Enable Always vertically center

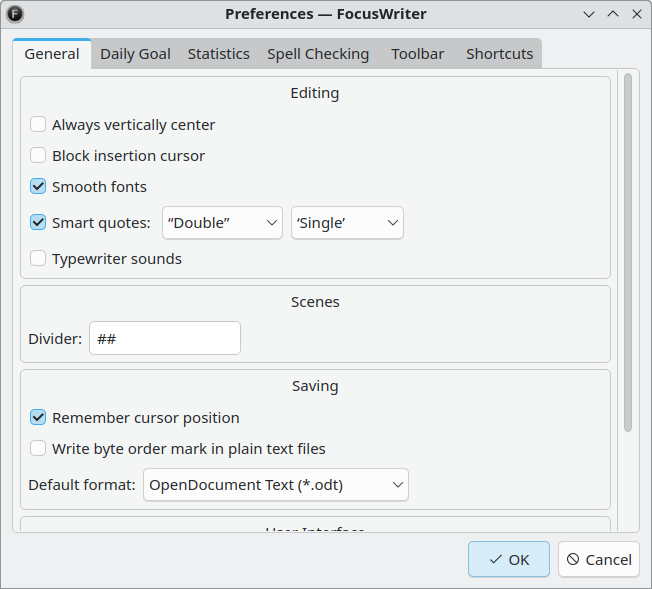(x=38, y=124)
